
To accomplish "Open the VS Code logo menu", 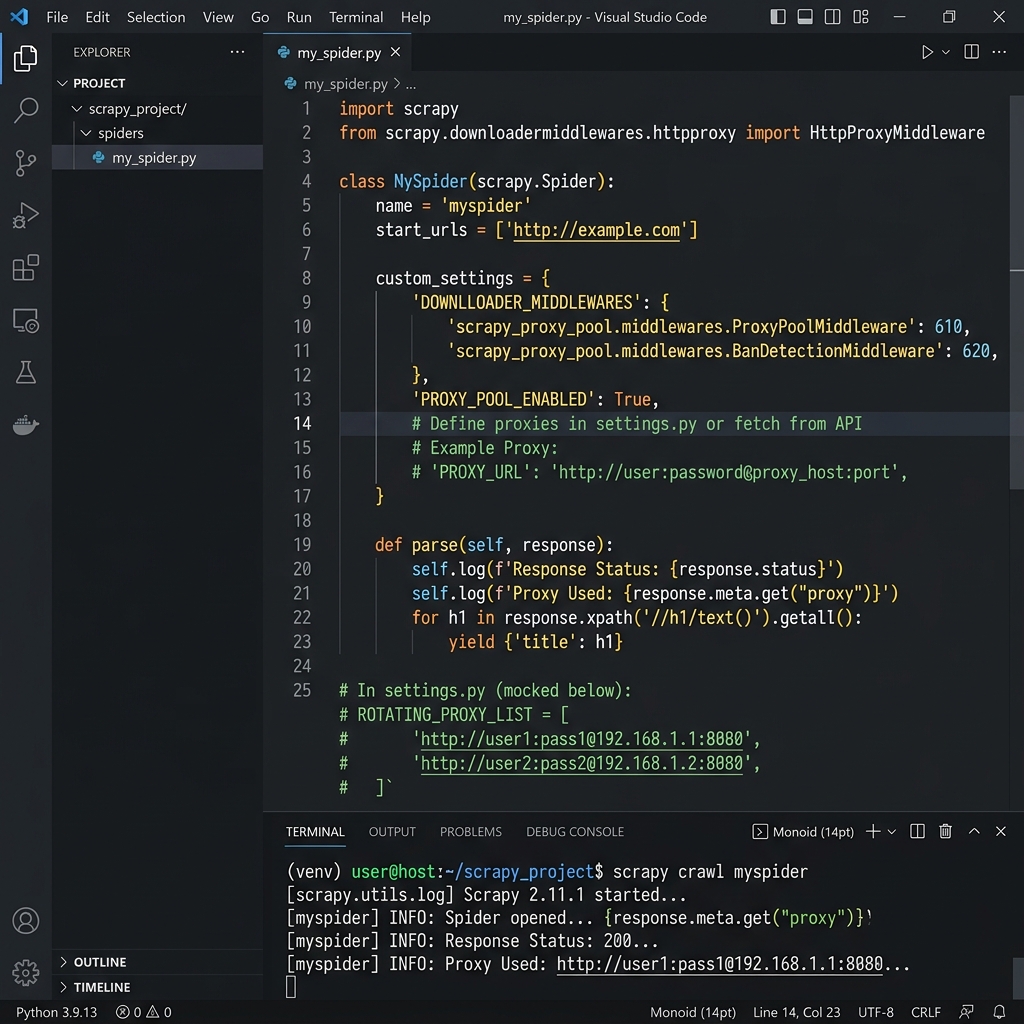I will point(19,17).
